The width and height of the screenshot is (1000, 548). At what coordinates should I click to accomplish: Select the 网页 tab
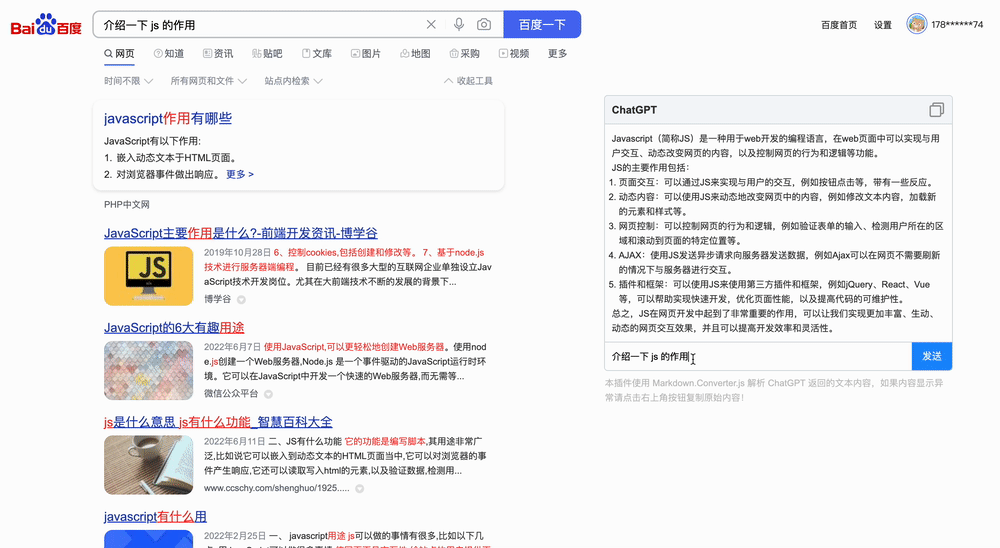[119, 54]
